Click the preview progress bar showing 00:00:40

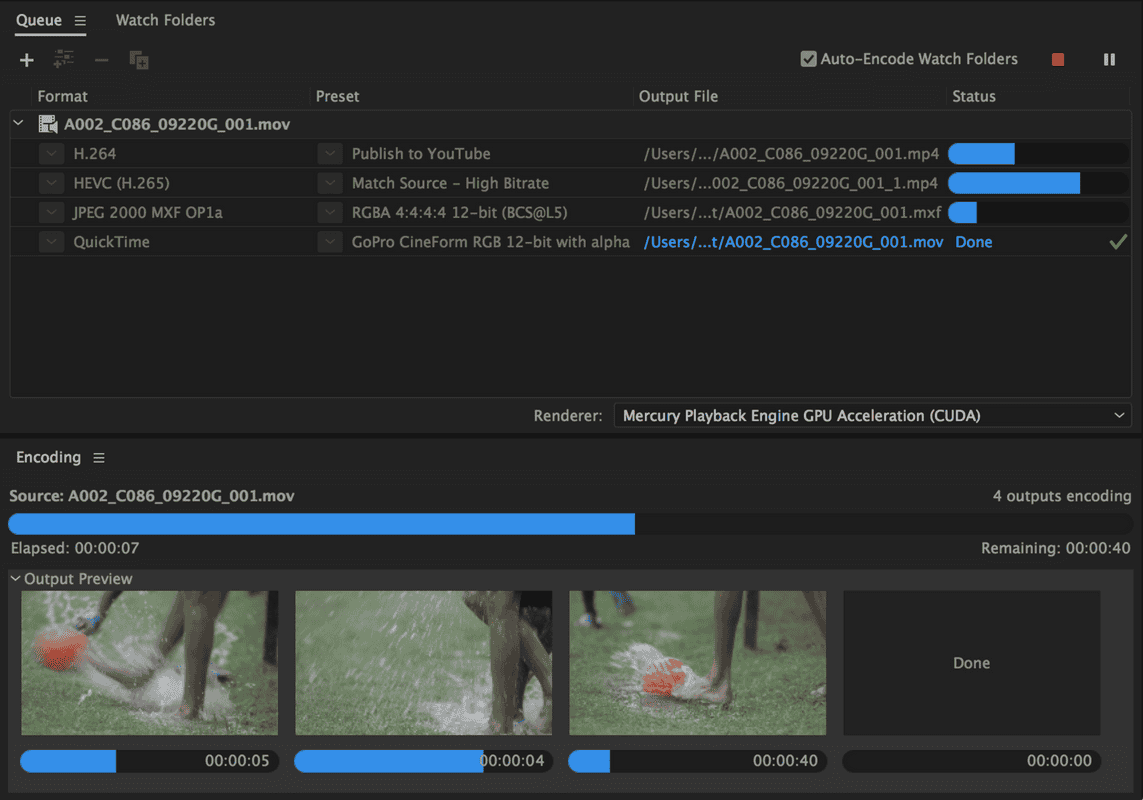(698, 761)
